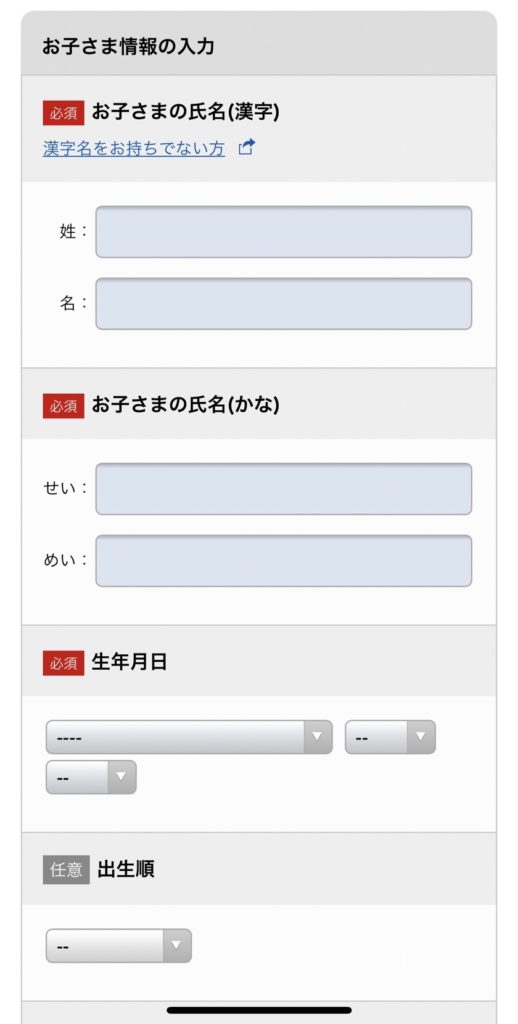Focus the 名 kanji given name field
Screen dimensions: 518x1024
pos(283,304)
